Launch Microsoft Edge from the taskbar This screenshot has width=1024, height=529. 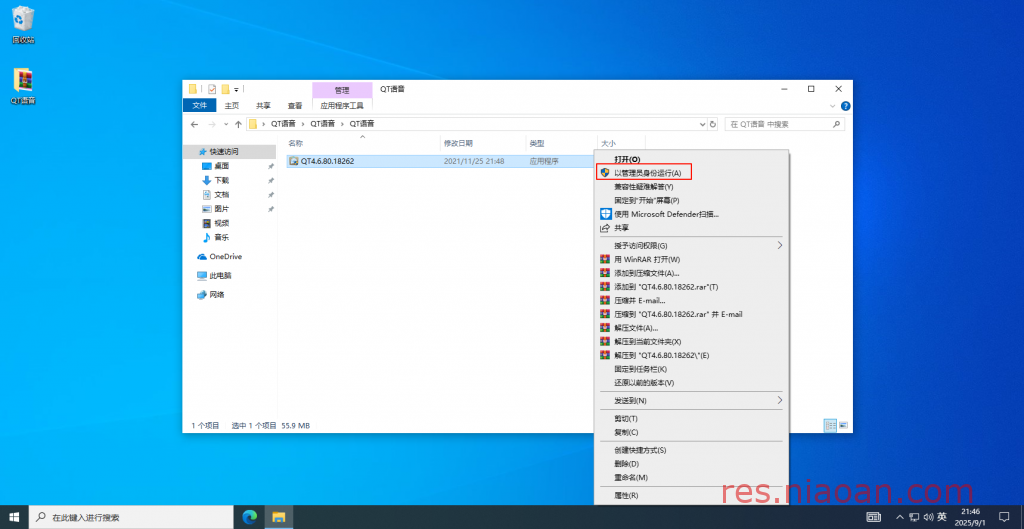(x=249, y=517)
